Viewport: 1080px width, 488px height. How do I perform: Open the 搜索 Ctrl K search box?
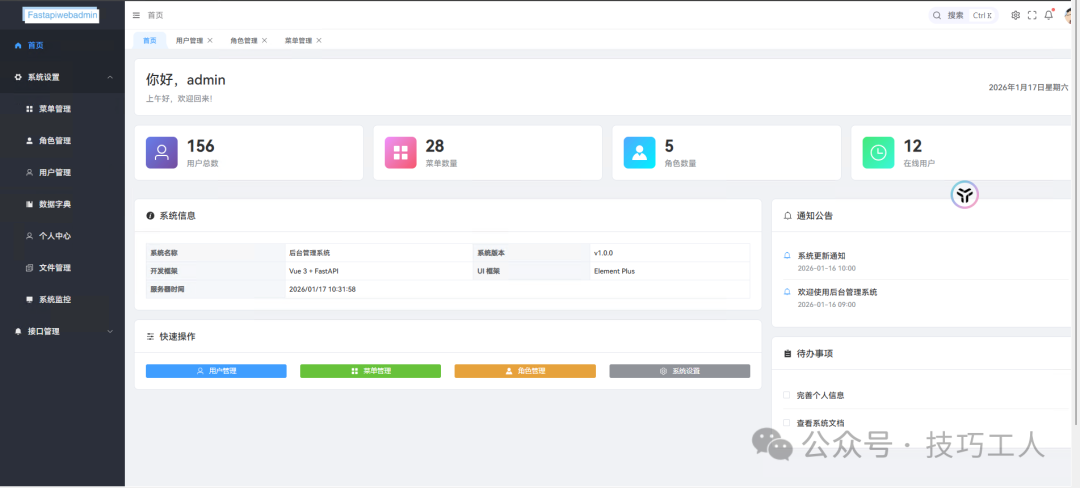963,15
